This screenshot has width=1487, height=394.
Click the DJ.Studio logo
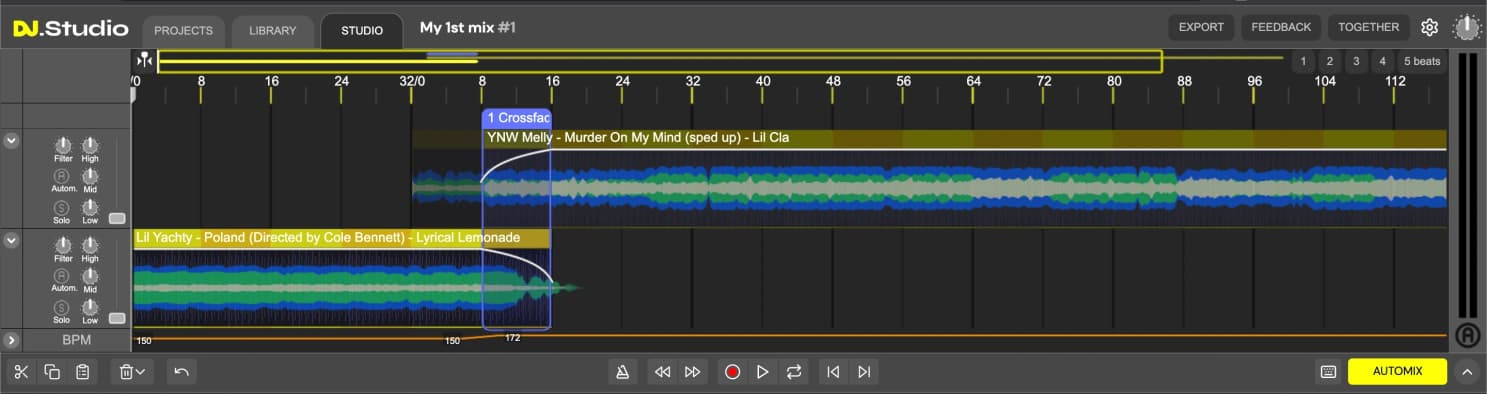pyautogui.click(x=70, y=29)
